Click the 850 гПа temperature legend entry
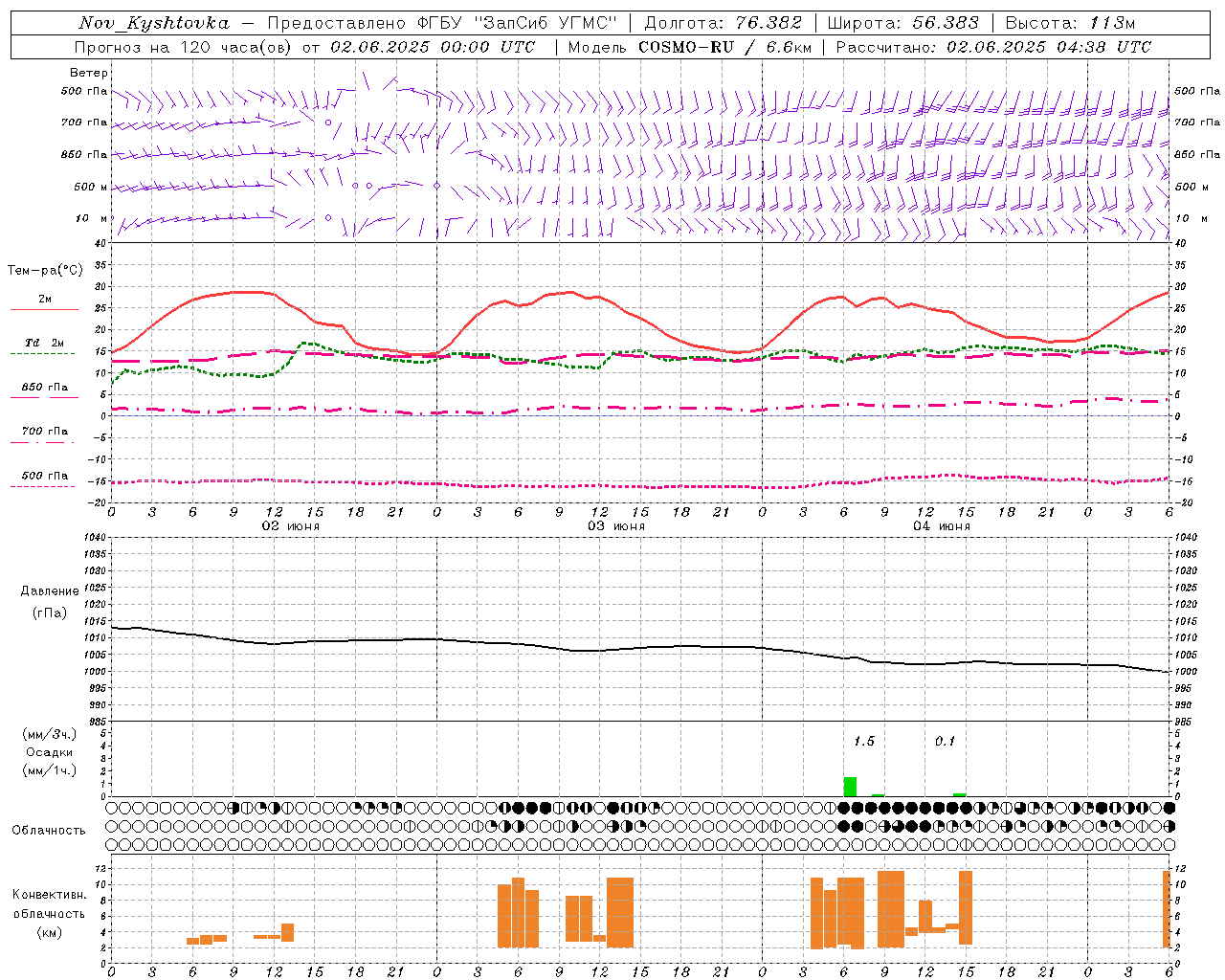The width and height of the screenshot is (1225, 980). (45, 388)
